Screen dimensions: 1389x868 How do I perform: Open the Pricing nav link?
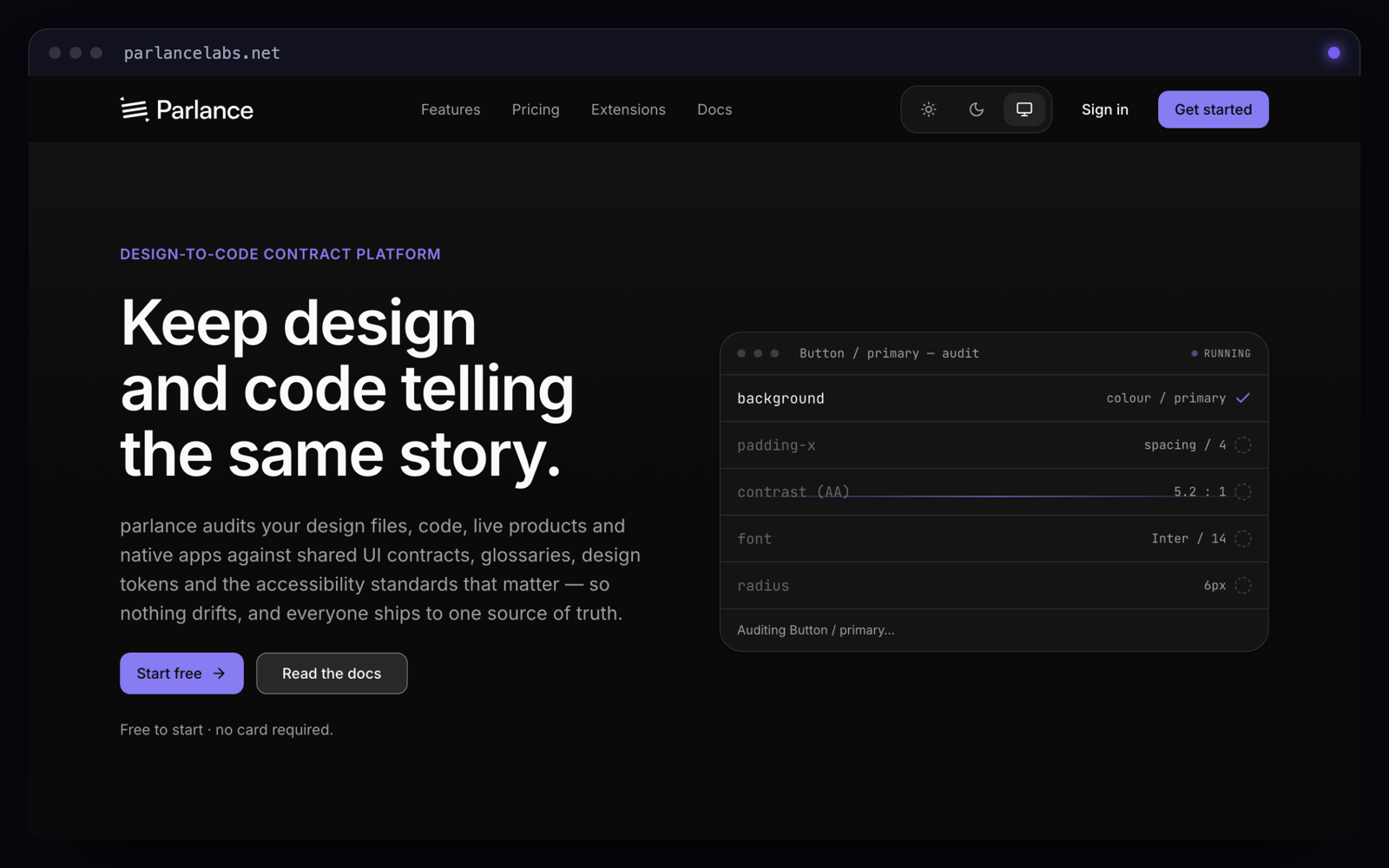[x=536, y=109]
